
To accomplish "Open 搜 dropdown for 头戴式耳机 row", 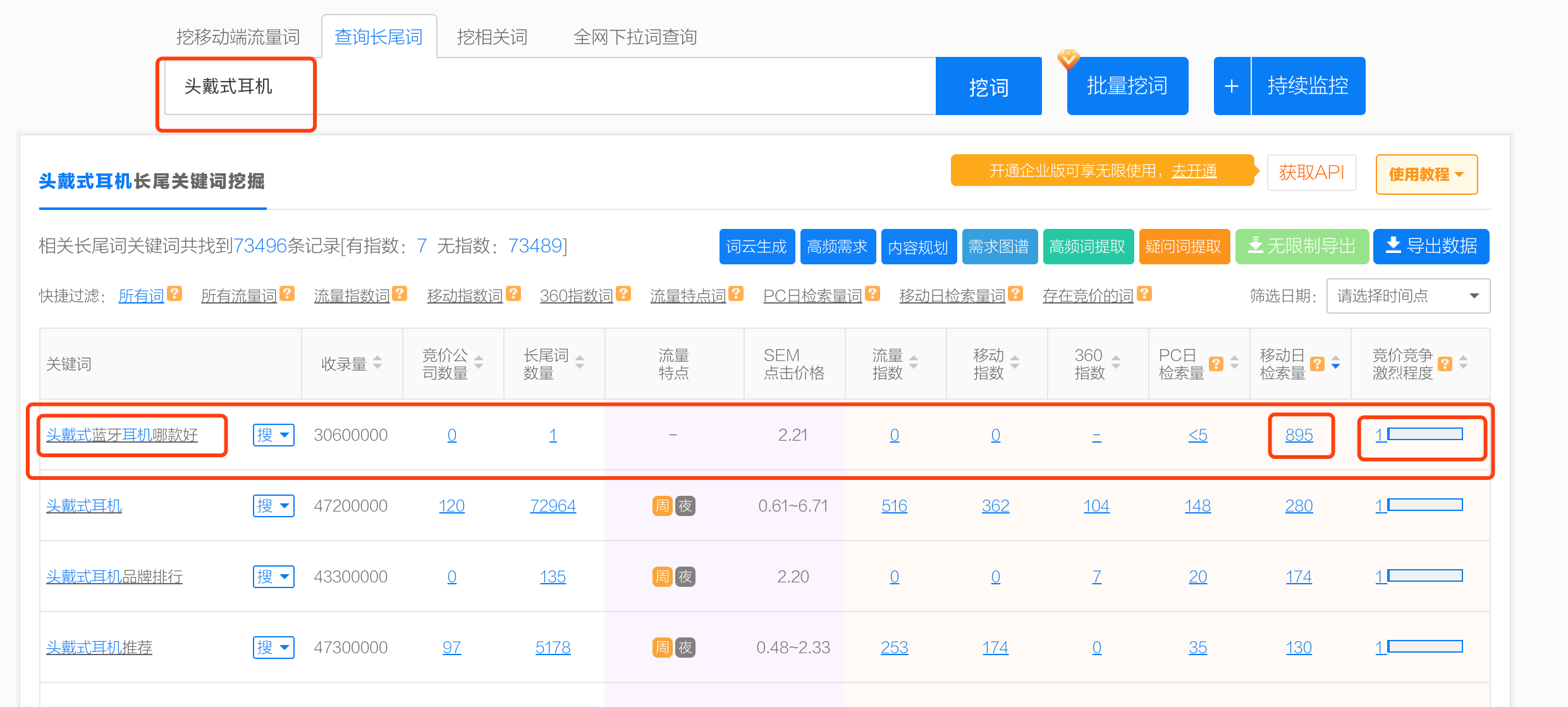I will 274,506.
